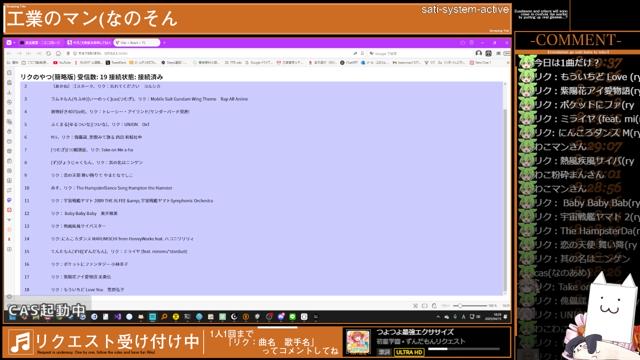Switch to the first browser tab
The width and height of the screenshot is (640, 360).
[x=40, y=42]
